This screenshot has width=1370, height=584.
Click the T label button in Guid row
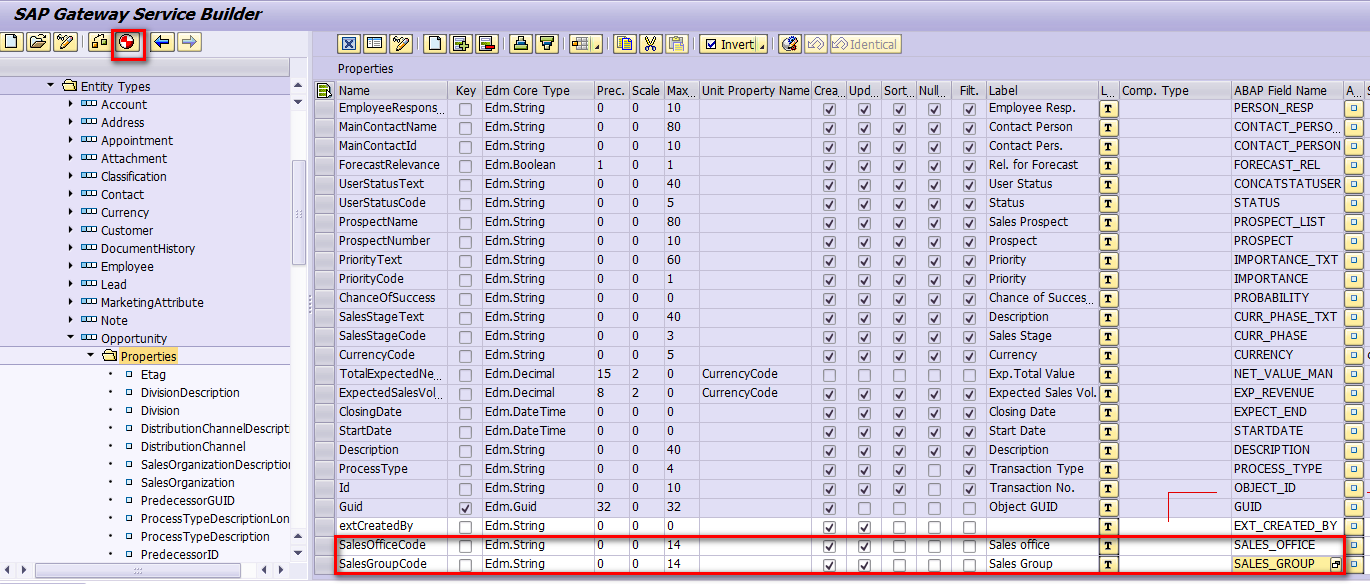[x=1108, y=507]
